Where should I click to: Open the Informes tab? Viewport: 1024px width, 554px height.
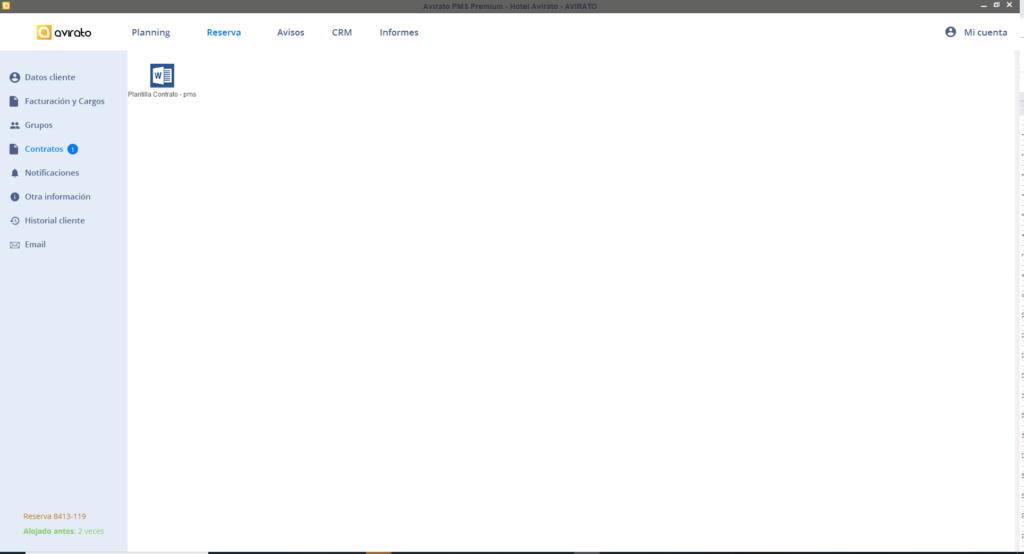point(399,32)
